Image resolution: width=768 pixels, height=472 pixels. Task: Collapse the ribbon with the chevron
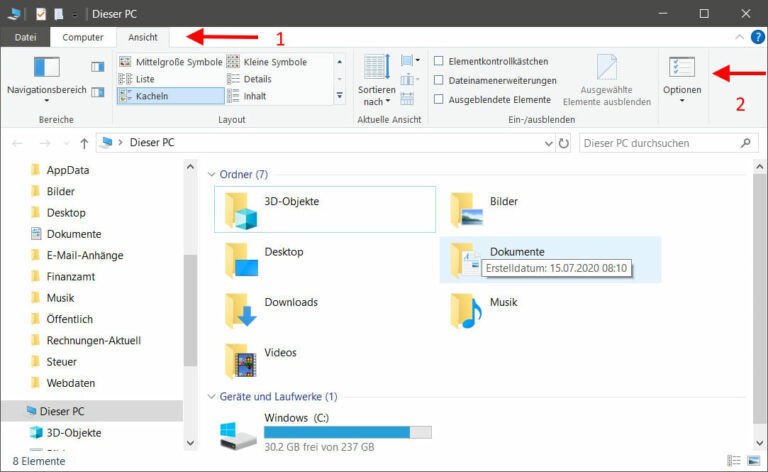(740, 37)
